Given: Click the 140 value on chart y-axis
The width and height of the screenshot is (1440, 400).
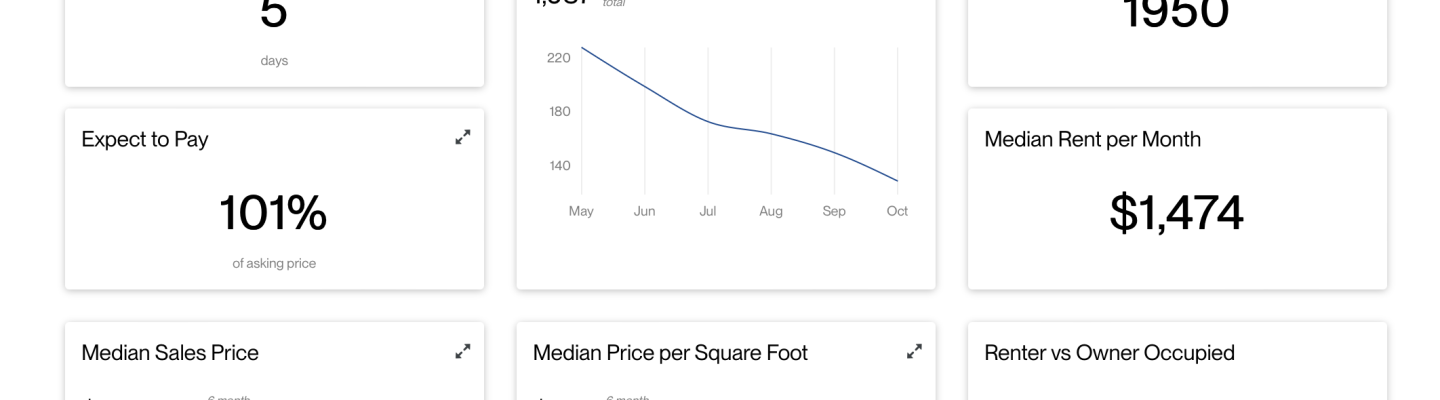Looking at the screenshot, I should coord(559,165).
